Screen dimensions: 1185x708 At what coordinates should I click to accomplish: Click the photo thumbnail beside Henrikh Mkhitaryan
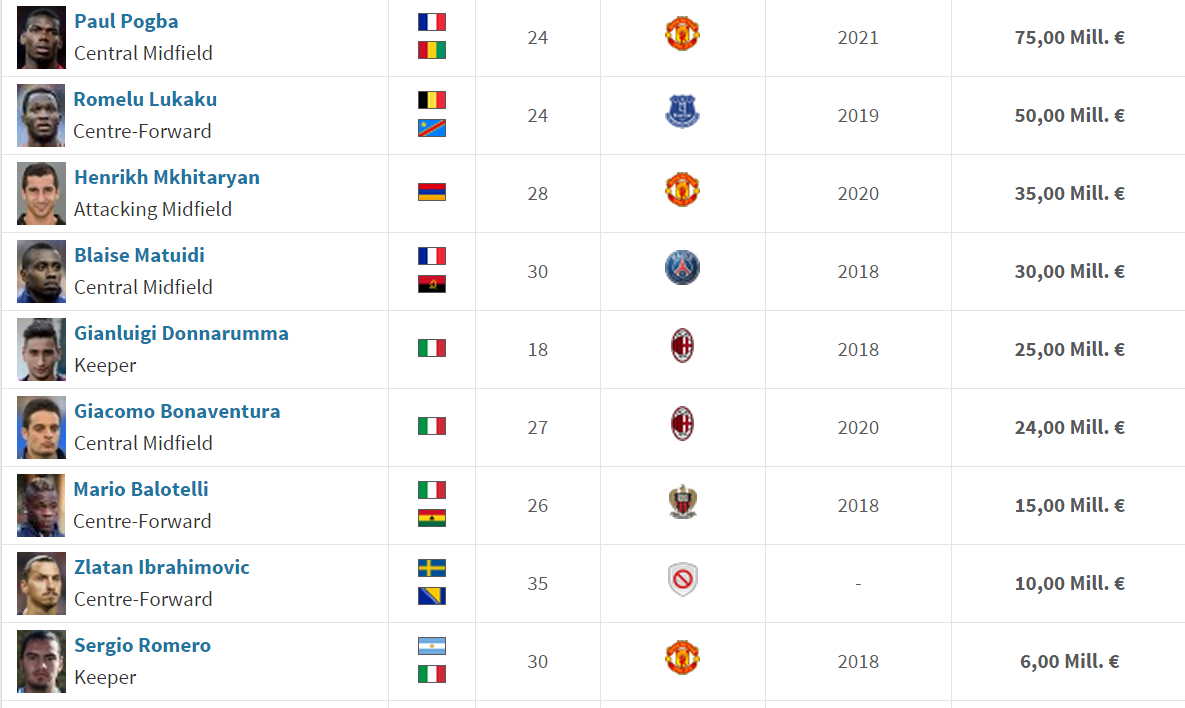pos(41,193)
